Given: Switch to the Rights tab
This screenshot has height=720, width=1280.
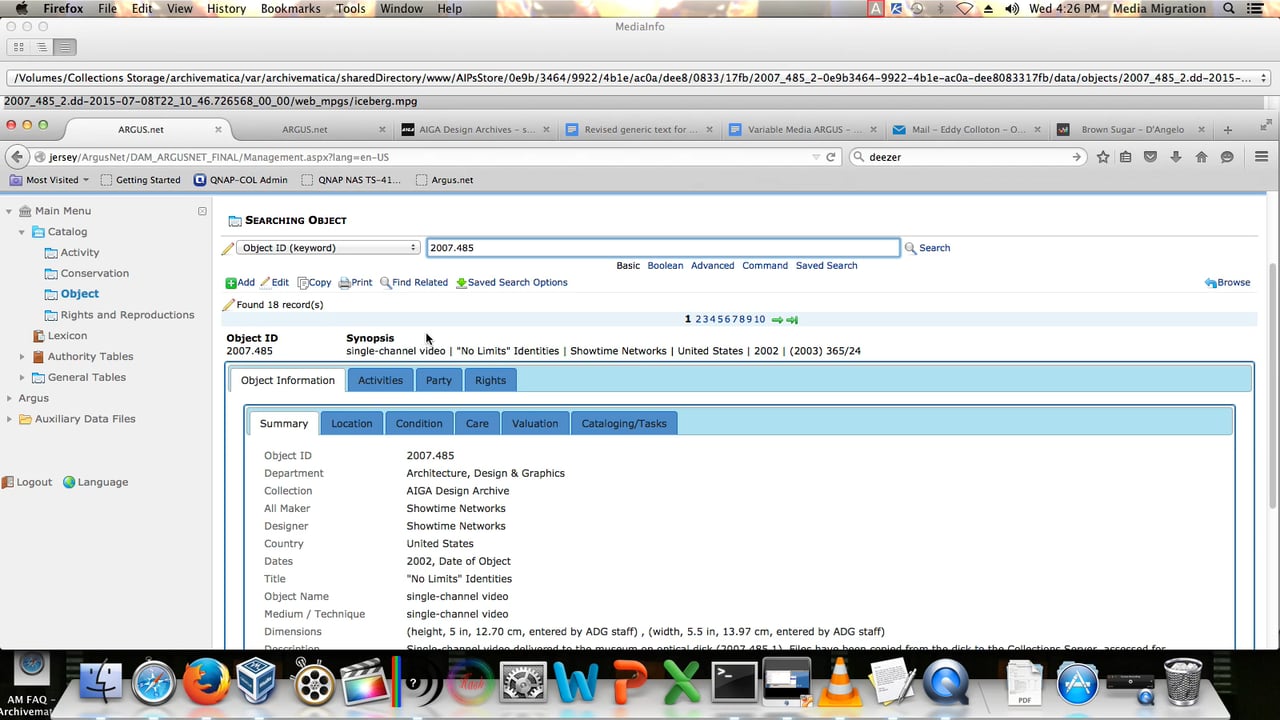Looking at the screenshot, I should click(x=490, y=380).
